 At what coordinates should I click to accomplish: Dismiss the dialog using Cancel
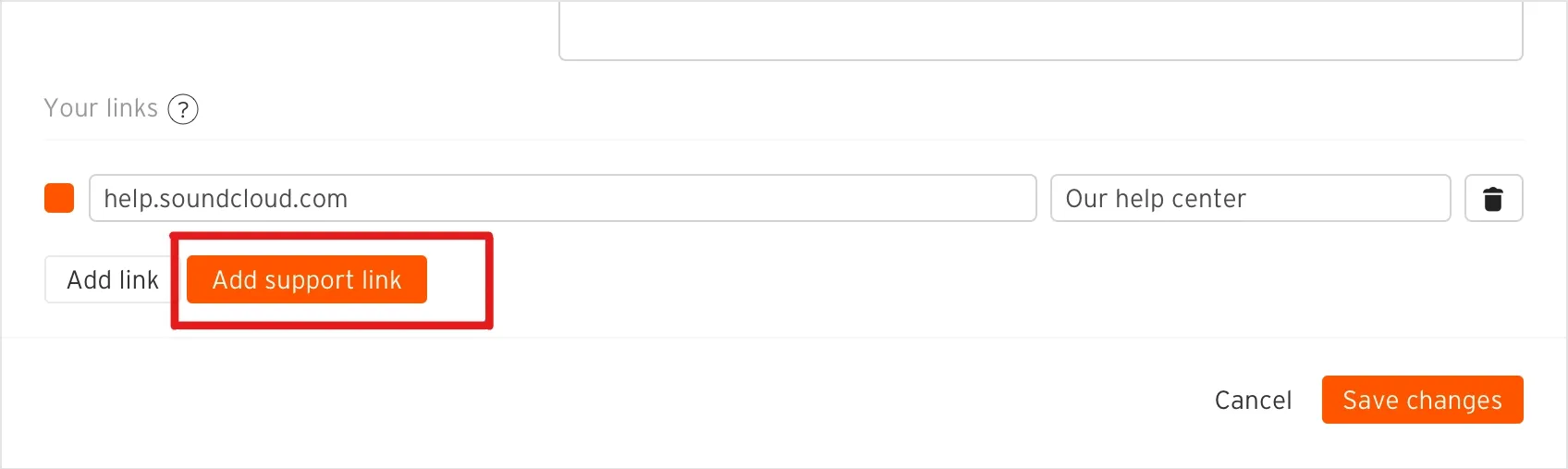pos(1253,400)
